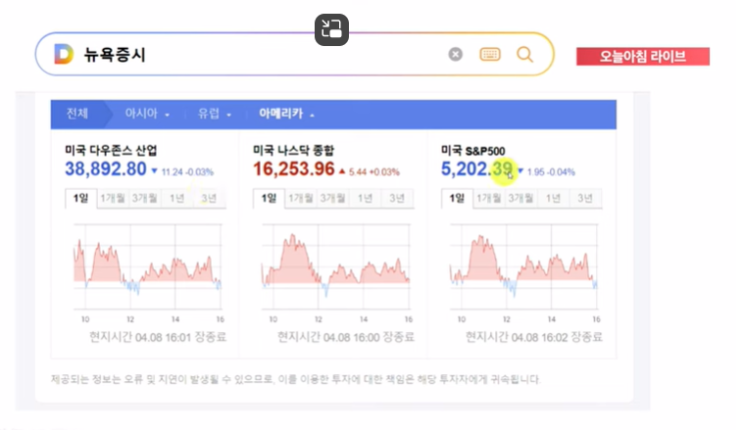Screen dimensions: 743x430
Task: Select 1년 tab in Nasdaq chart
Action: [365, 198]
